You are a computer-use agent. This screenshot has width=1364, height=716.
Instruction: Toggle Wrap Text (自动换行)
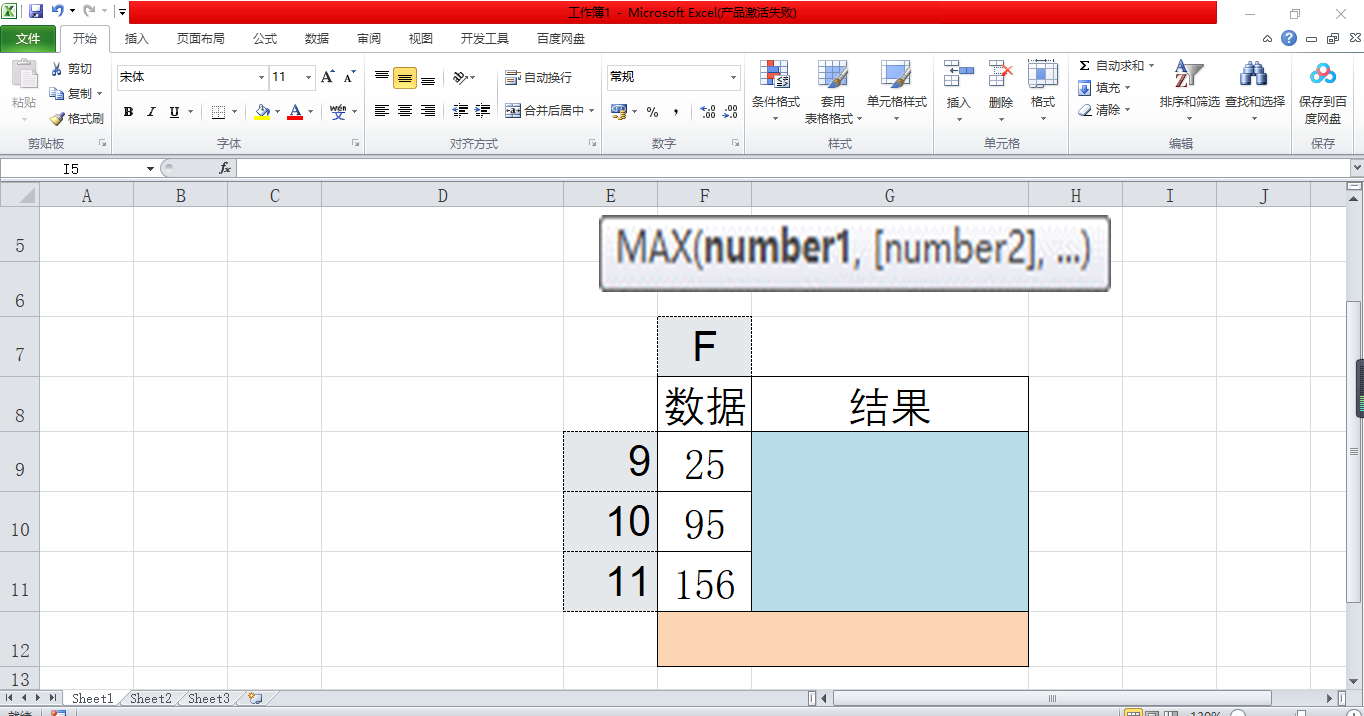coord(539,77)
